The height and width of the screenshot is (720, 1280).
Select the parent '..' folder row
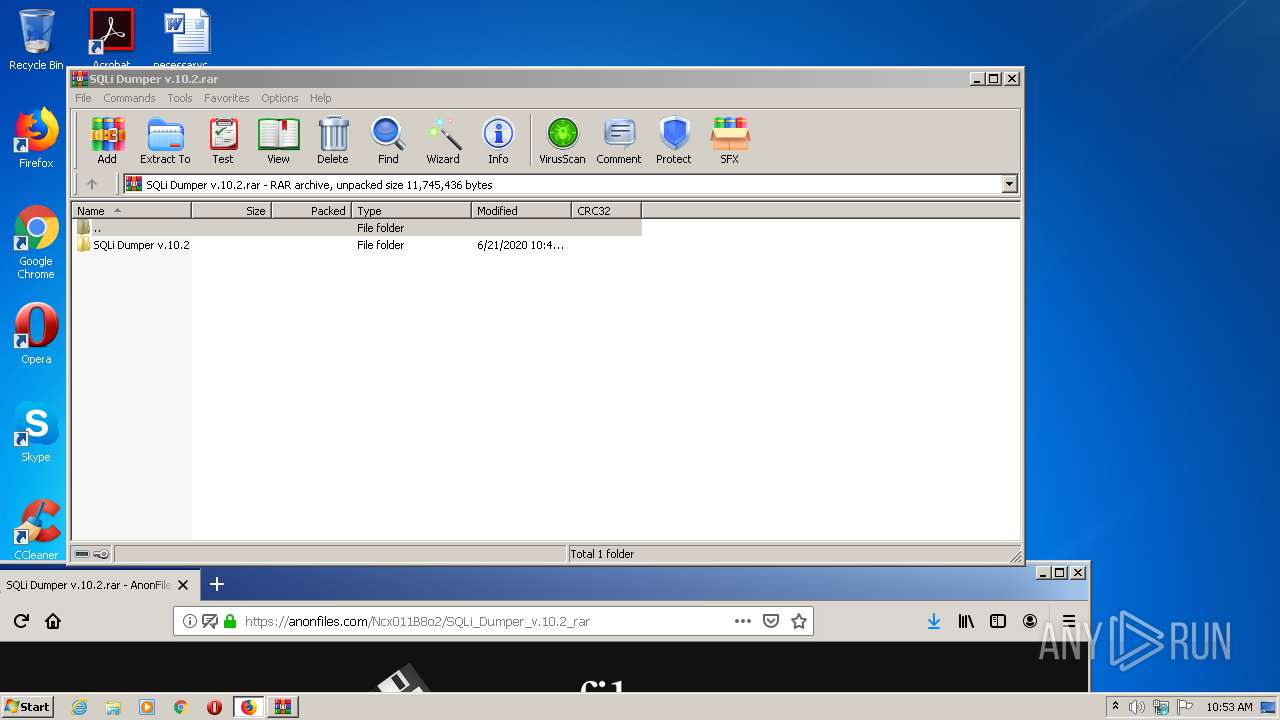(357, 228)
